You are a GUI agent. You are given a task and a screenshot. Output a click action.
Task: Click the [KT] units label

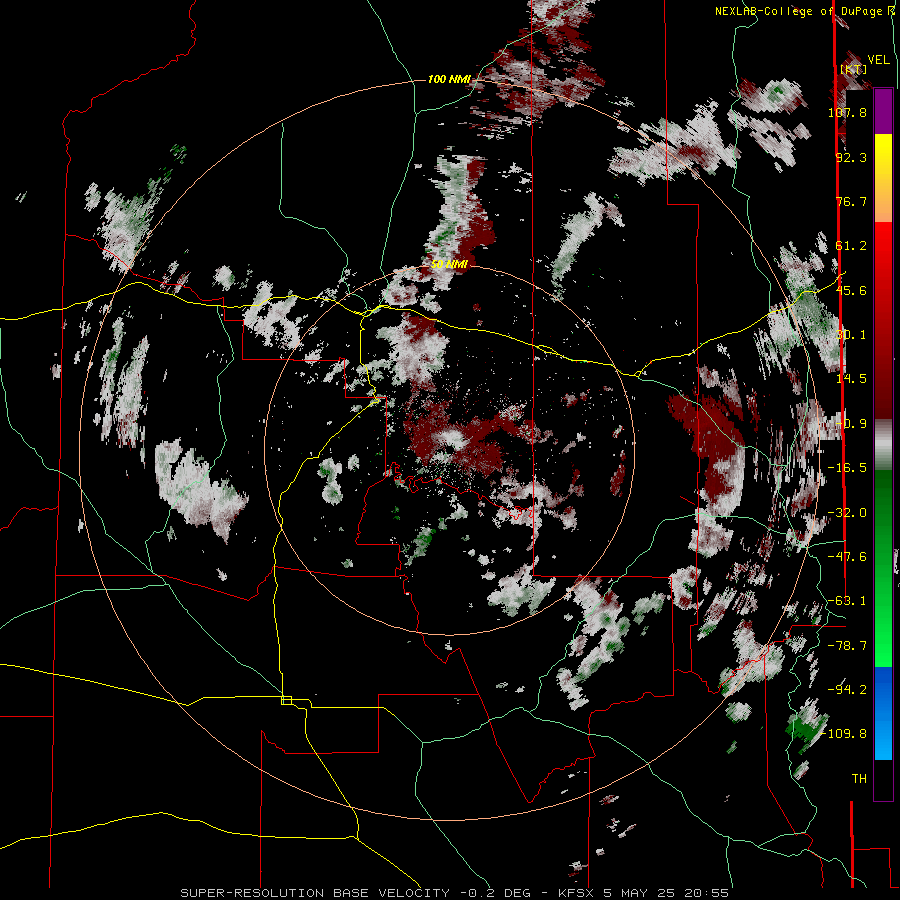[853, 69]
